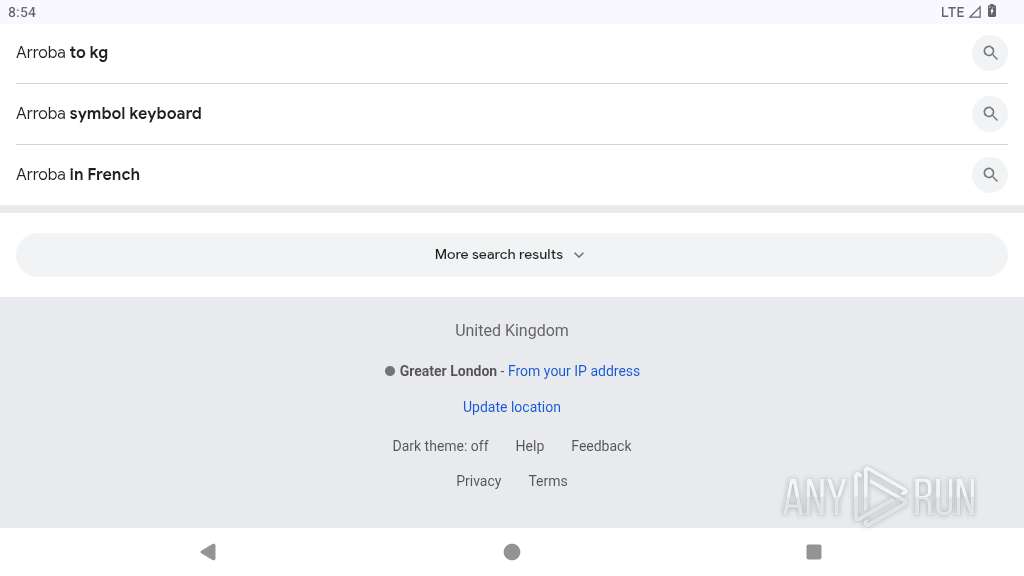Tap the Android recent apps square button
The height and width of the screenshot is (576, 1024).
coord(814,552)
